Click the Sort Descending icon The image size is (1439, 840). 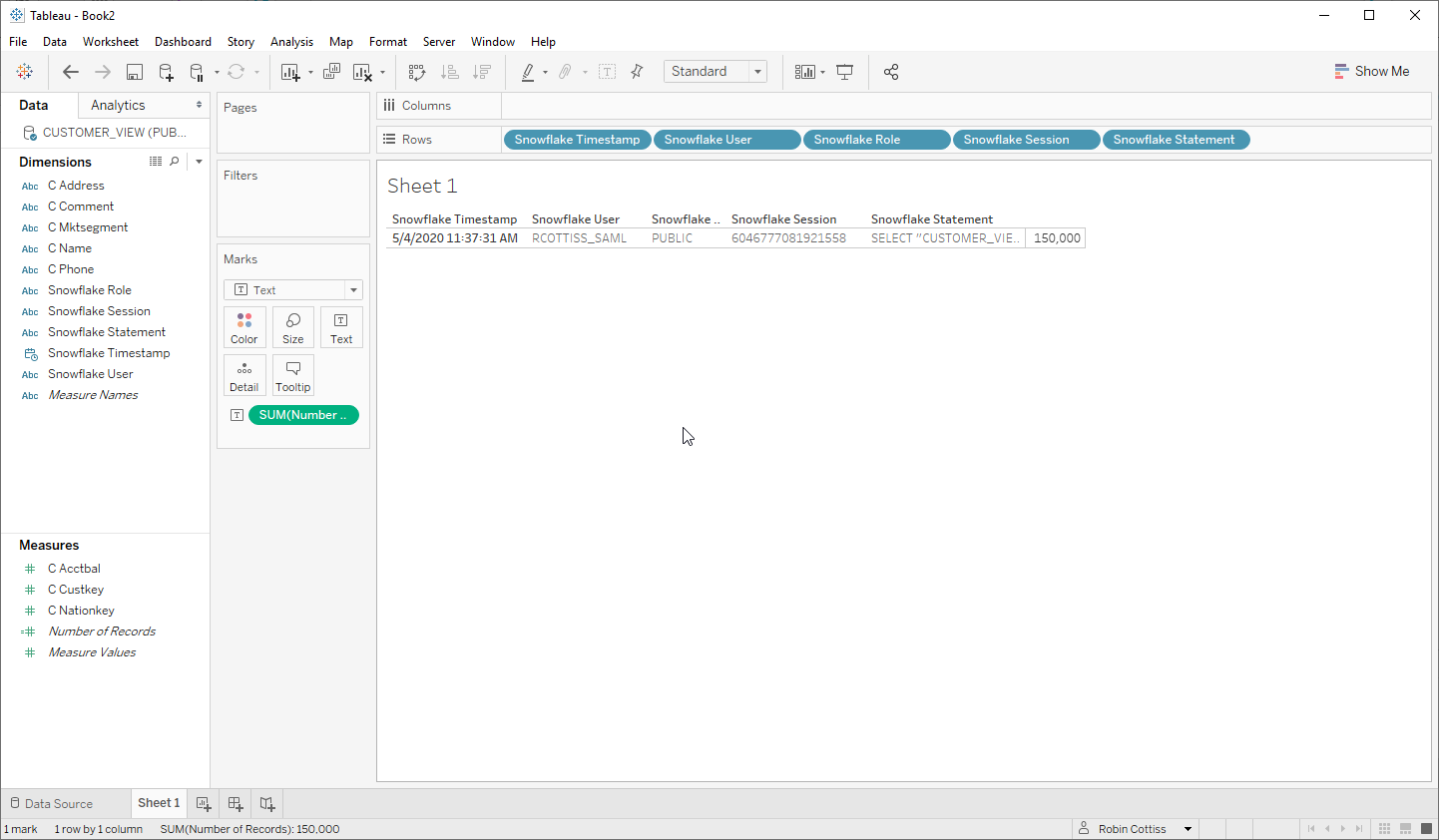click(482, 72)
